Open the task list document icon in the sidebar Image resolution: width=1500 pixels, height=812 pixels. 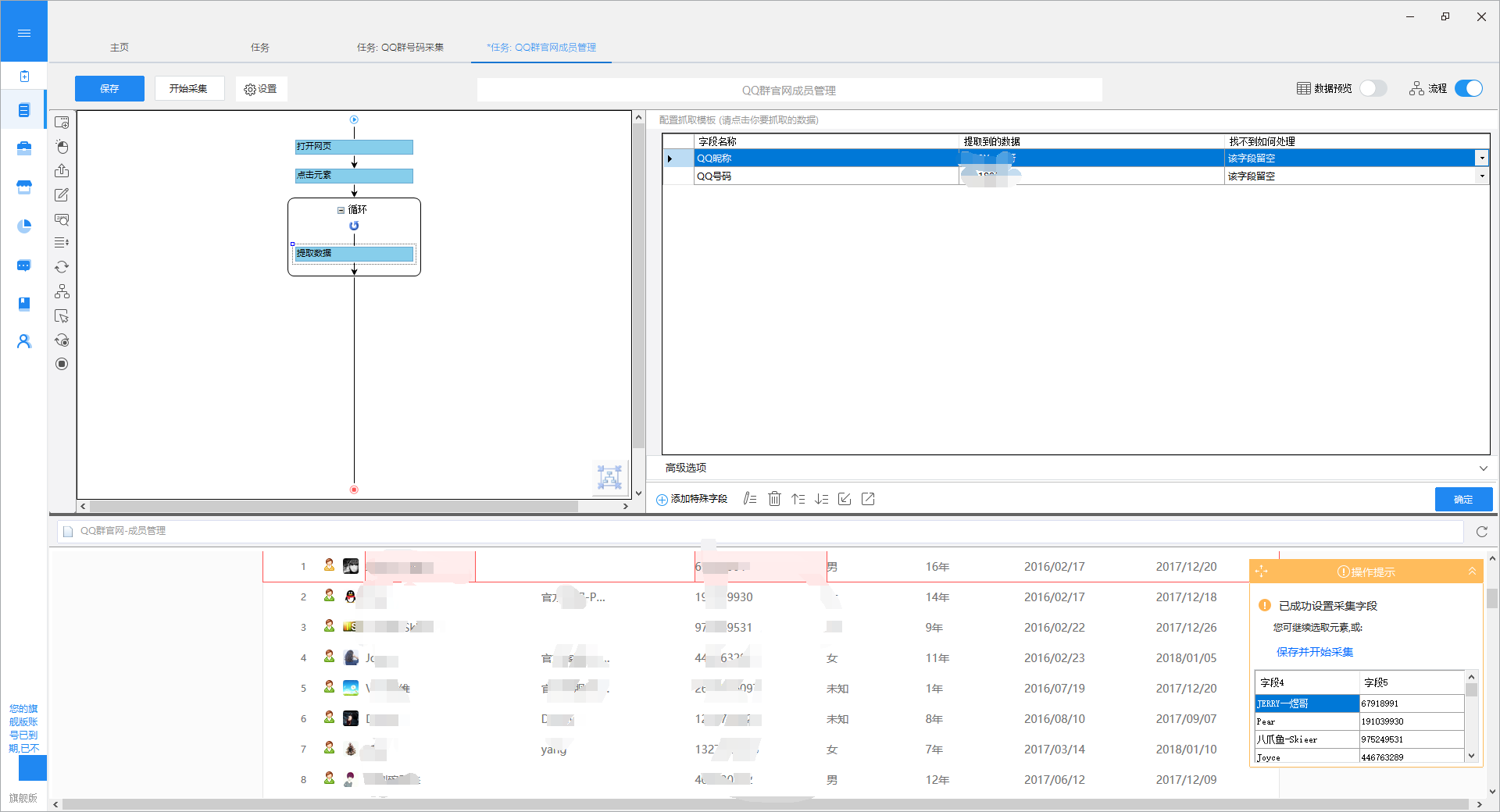pos(24,110)
